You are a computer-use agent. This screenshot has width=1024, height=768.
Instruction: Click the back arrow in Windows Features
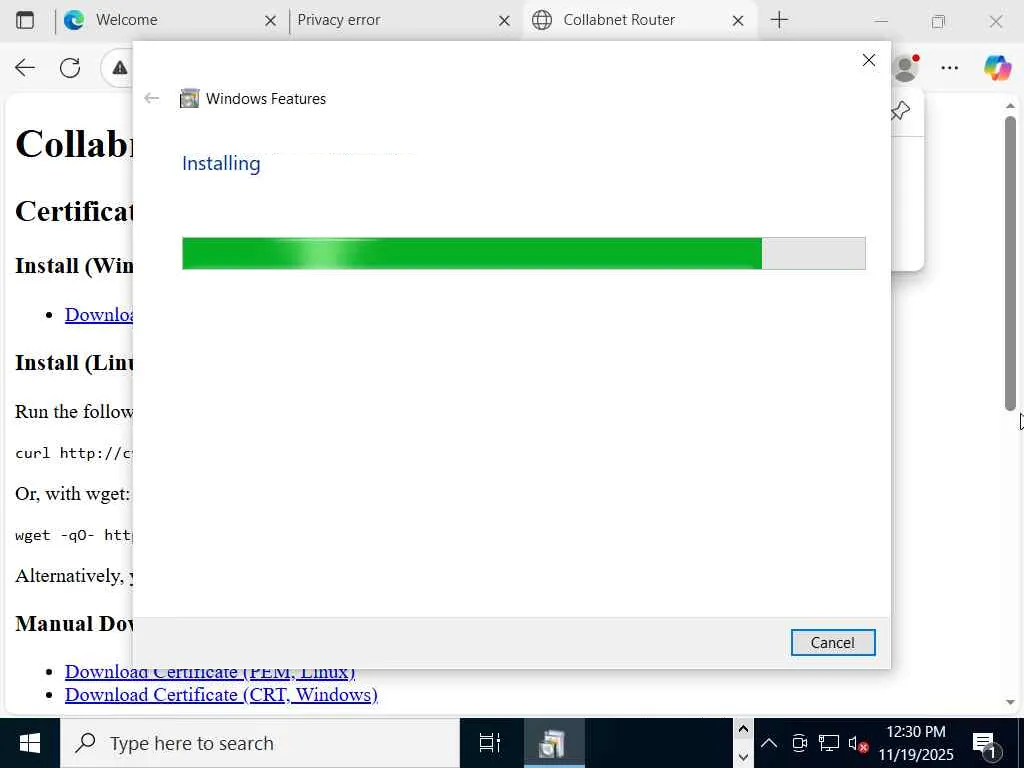click(x=152, y=99)
